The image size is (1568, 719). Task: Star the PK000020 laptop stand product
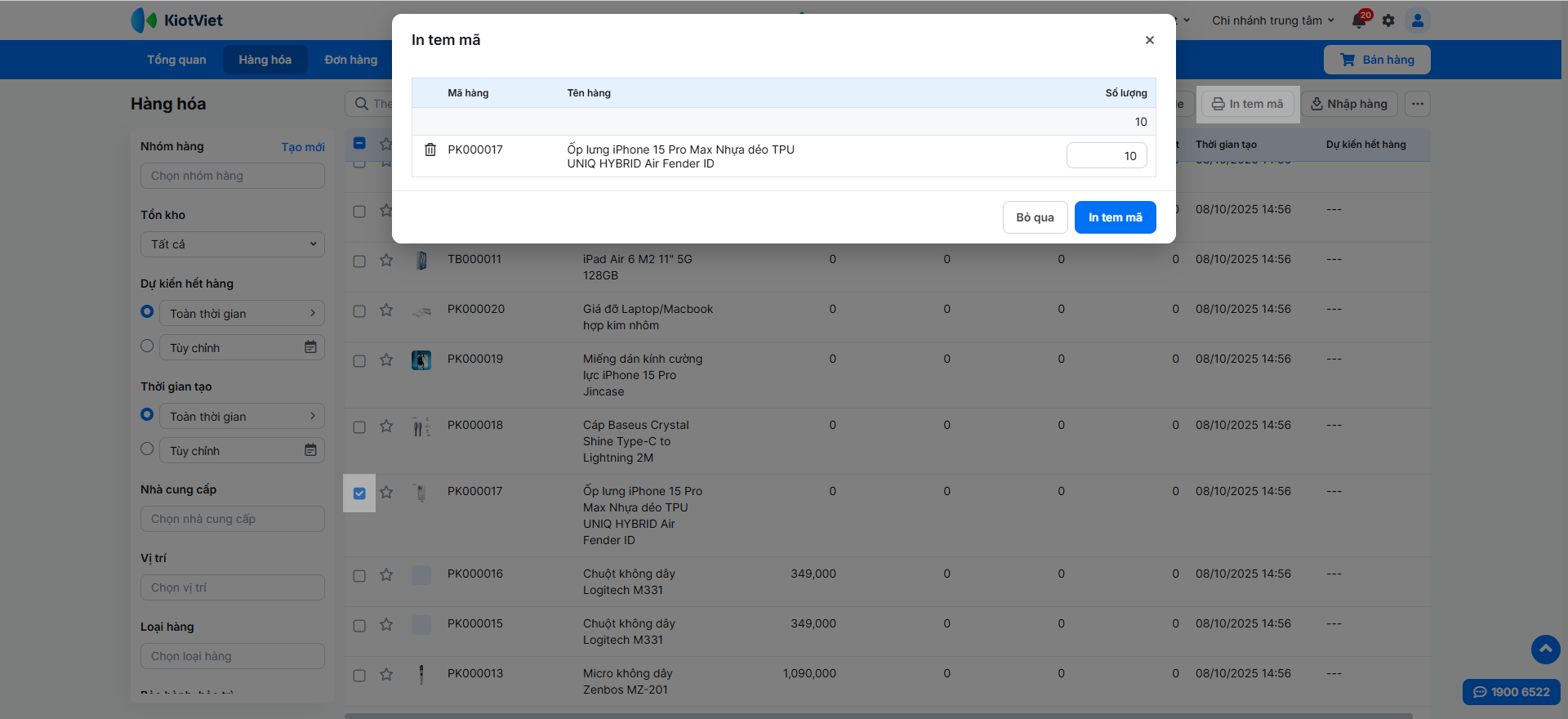tap(386, 310)
